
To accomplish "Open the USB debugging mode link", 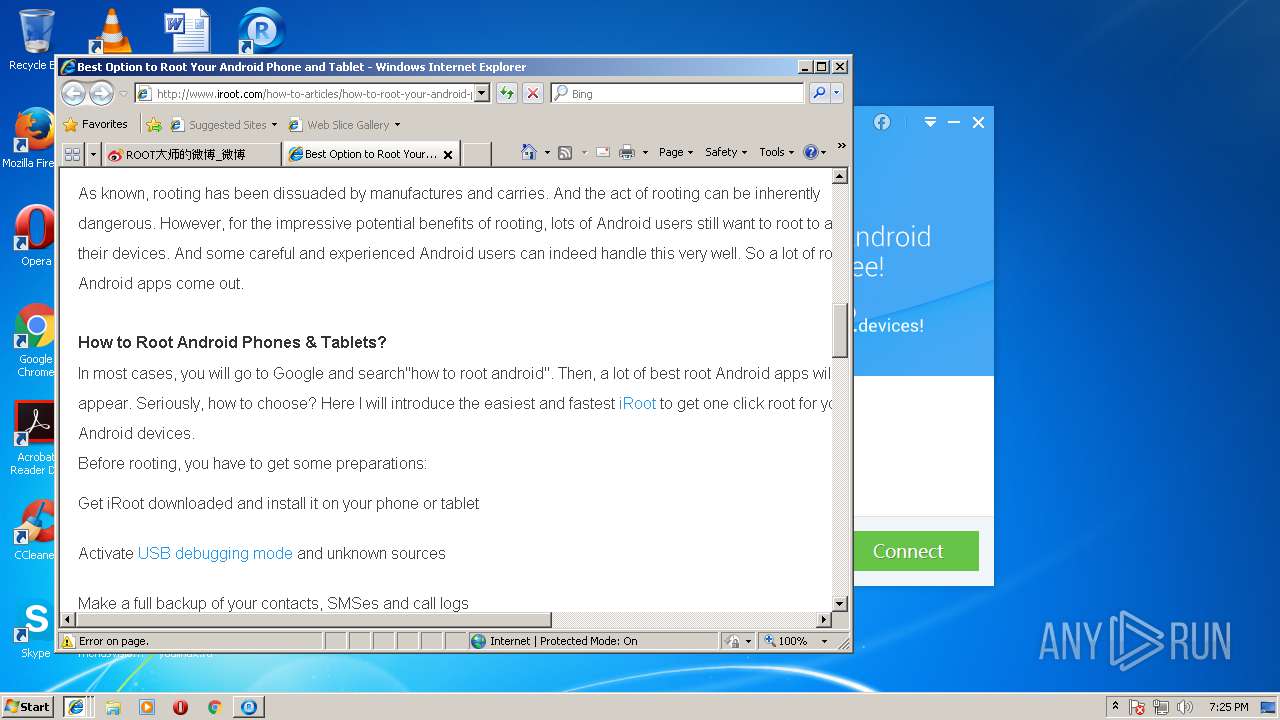I will click(215, 553).
